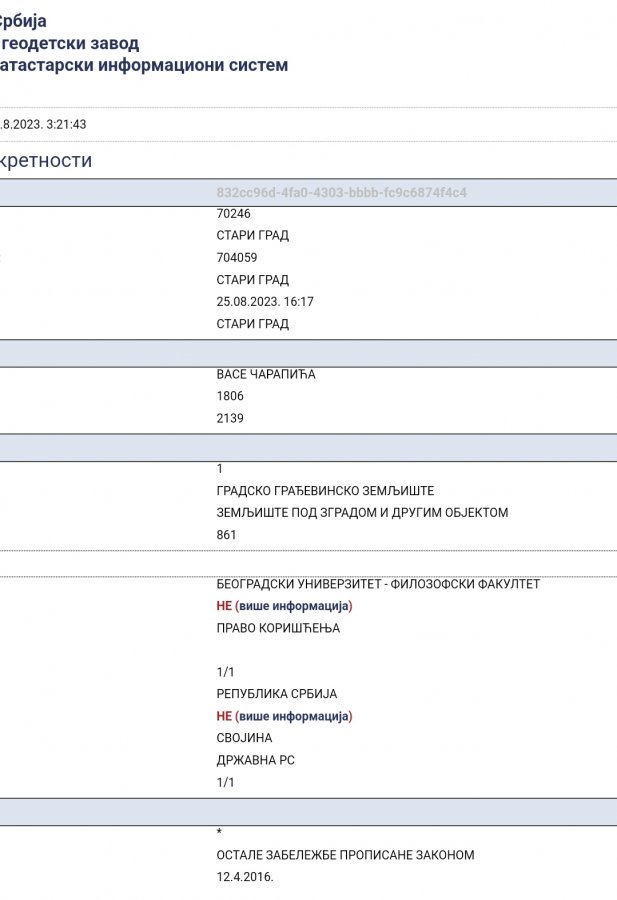Select the number 704059

pyautogui.click(x=237, y=257)
